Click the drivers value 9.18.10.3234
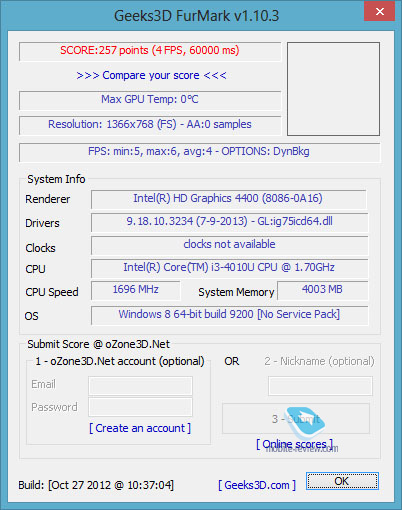This screenshot has height=510, width=402. [x=230, y=222]
